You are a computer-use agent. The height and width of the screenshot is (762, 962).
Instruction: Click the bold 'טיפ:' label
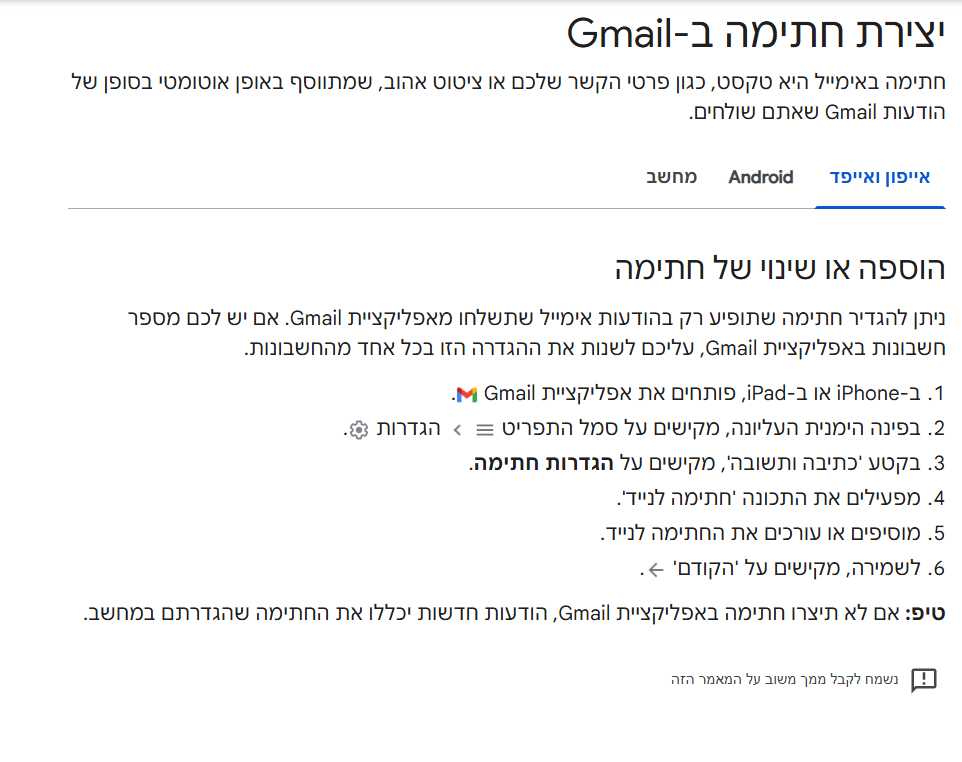pos(925,613)
